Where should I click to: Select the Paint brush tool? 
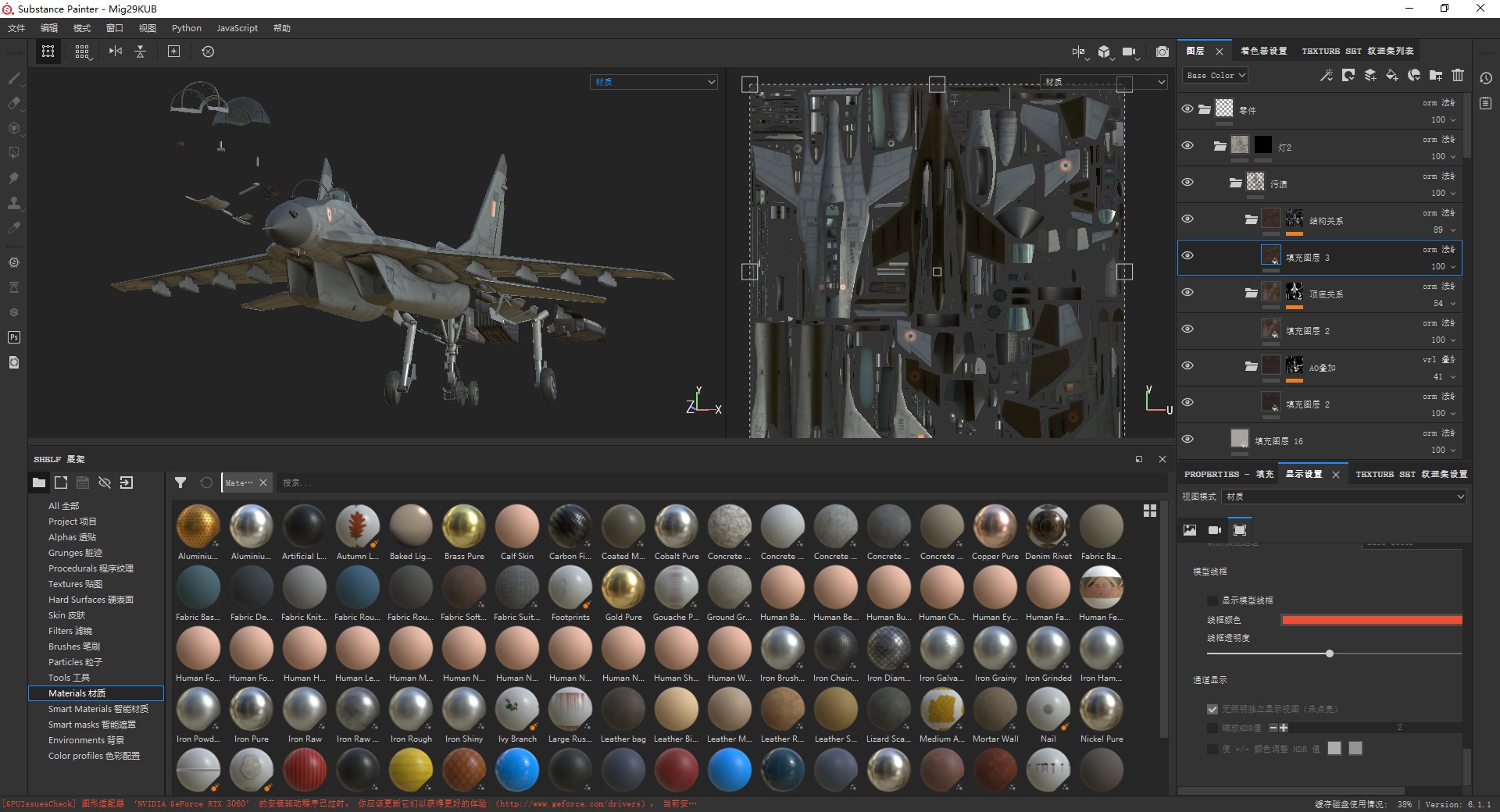click(x=14, y=78)
